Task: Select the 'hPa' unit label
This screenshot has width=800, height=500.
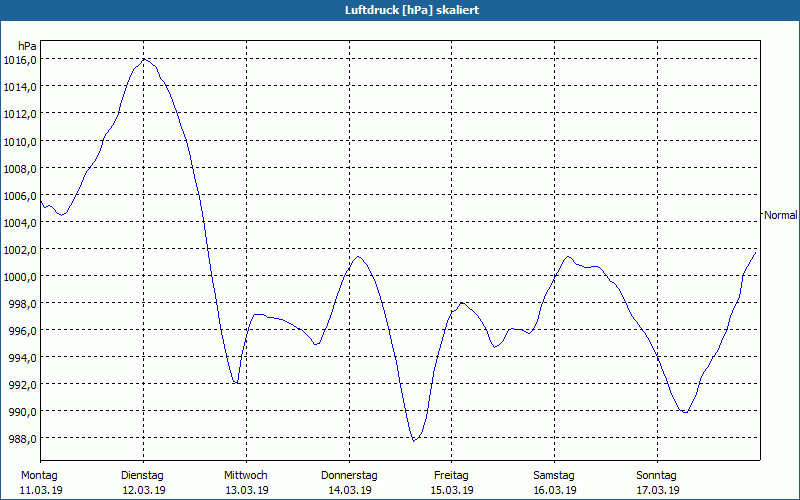Action: point(27,46)
